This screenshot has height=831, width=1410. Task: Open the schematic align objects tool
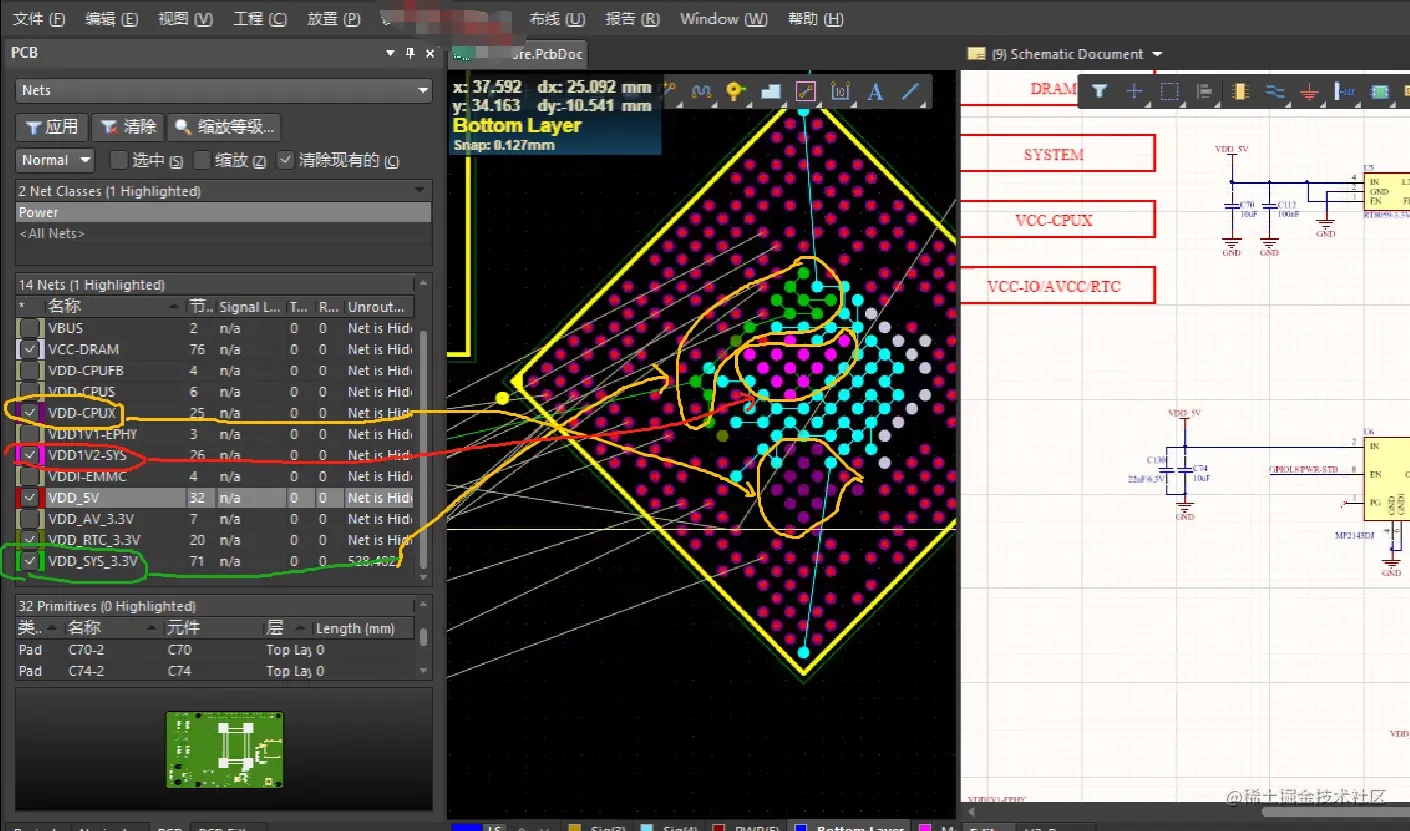click(1204, 91)
